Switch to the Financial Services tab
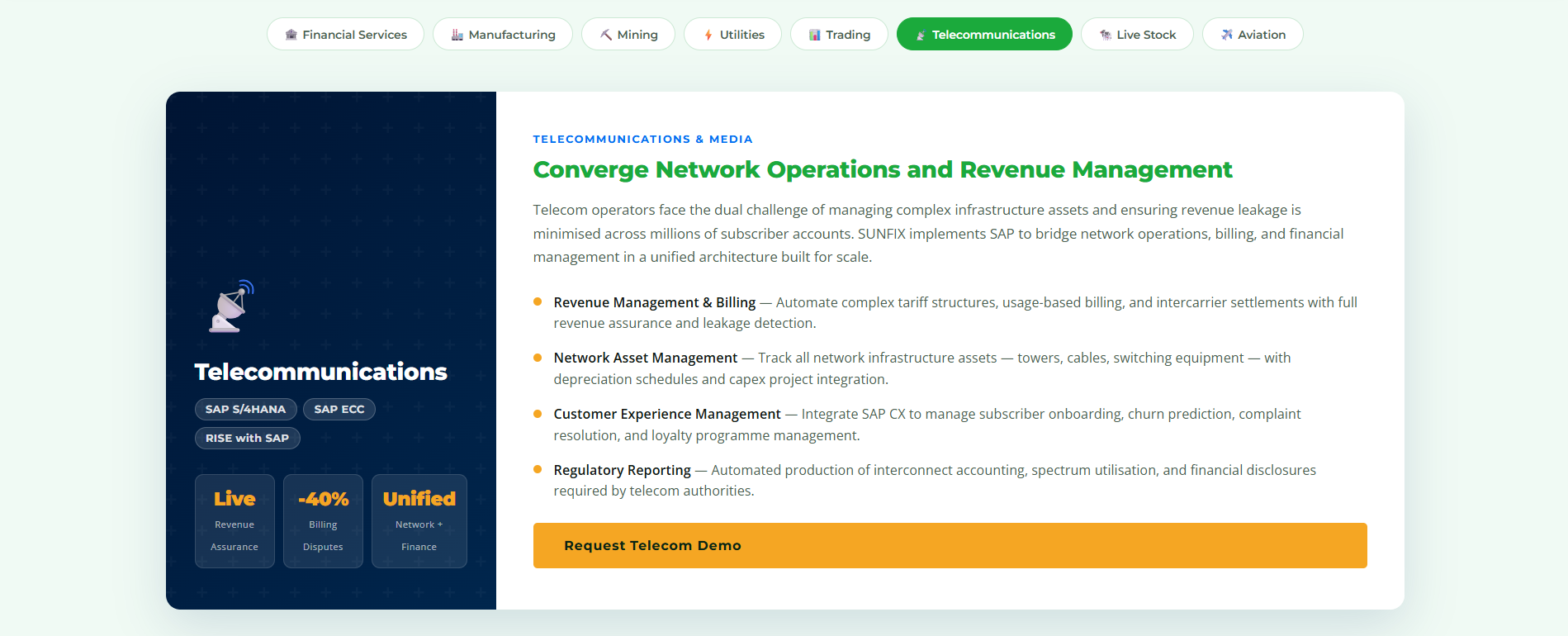The height and width of the screenshot is (636, 1568). [345, 34]
